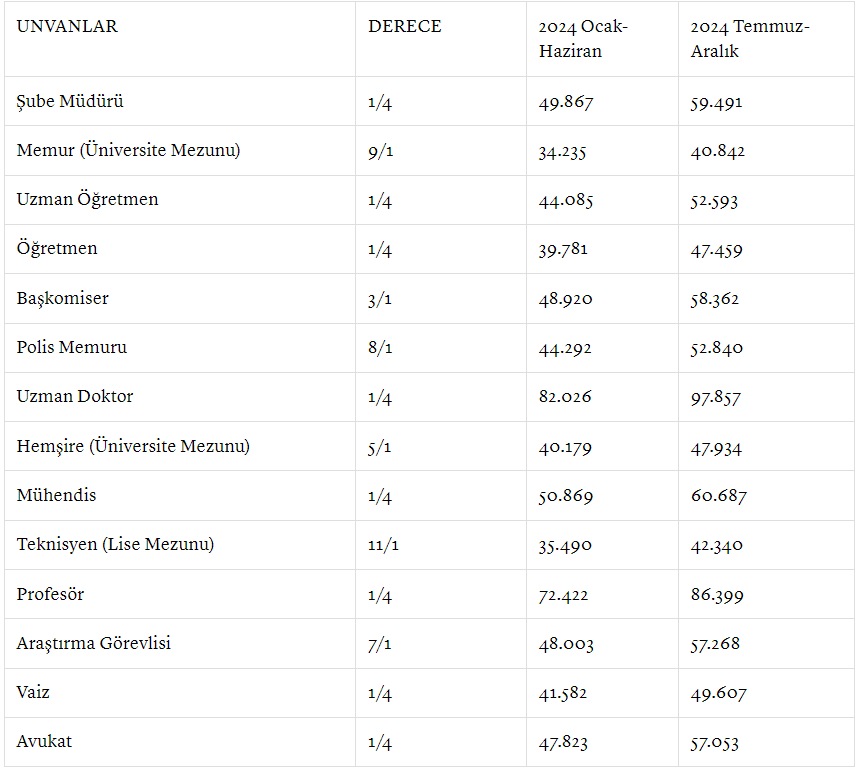
Task: Select Memur (Üniversite Mezunu) cell
Action: click(128, 150)
